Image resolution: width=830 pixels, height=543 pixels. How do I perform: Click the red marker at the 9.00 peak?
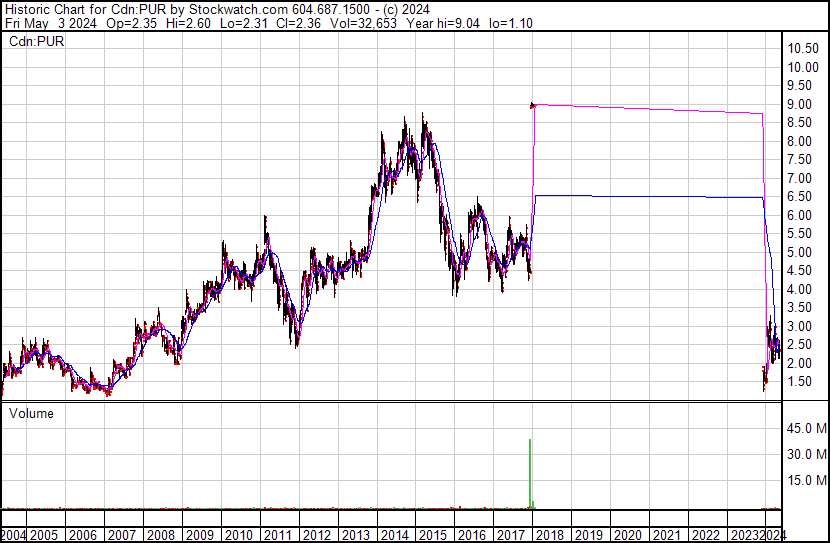click(533, 104)
